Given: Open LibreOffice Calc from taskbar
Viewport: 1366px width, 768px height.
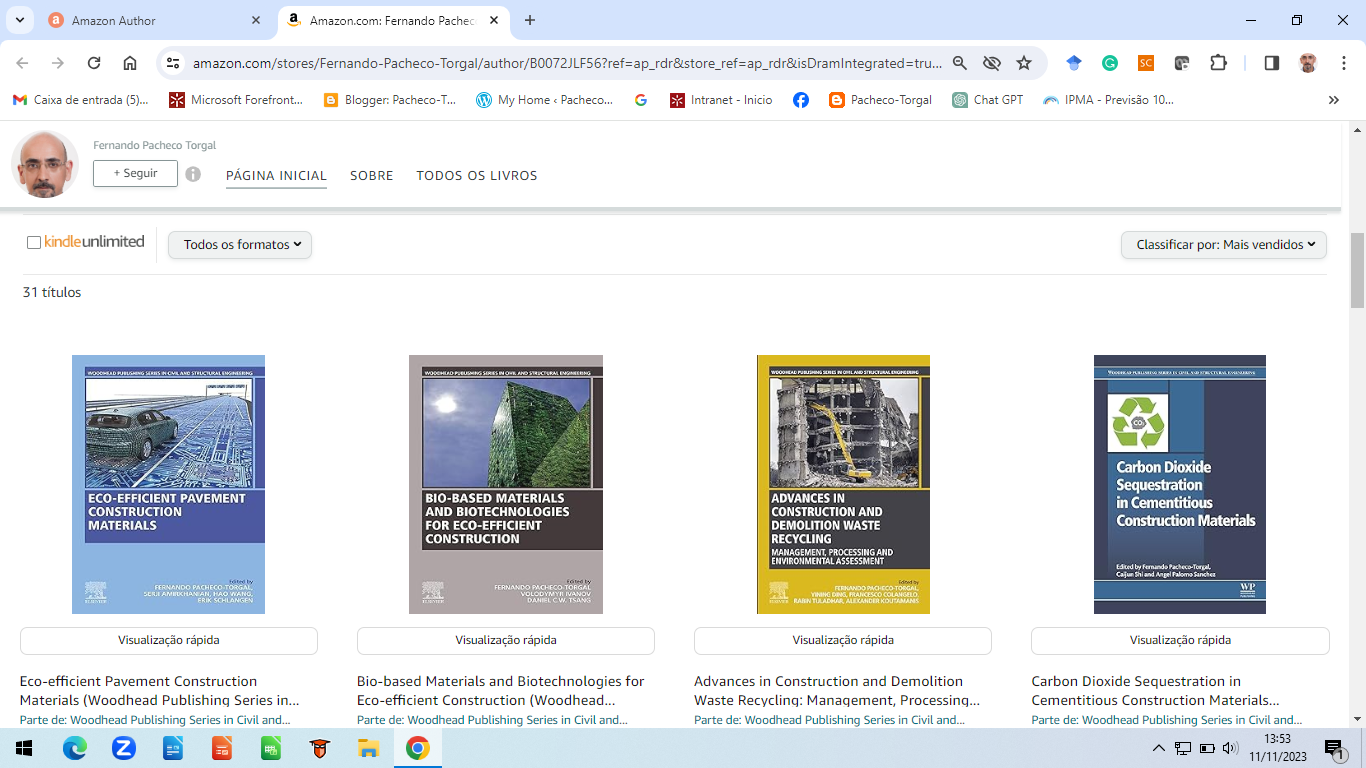Looking at the screenshot, I should pyautogui.click(x=271, y=748).
